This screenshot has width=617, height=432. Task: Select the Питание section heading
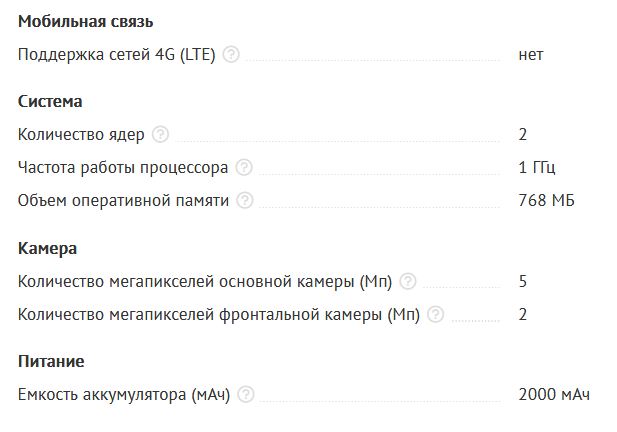coord(51,361)
